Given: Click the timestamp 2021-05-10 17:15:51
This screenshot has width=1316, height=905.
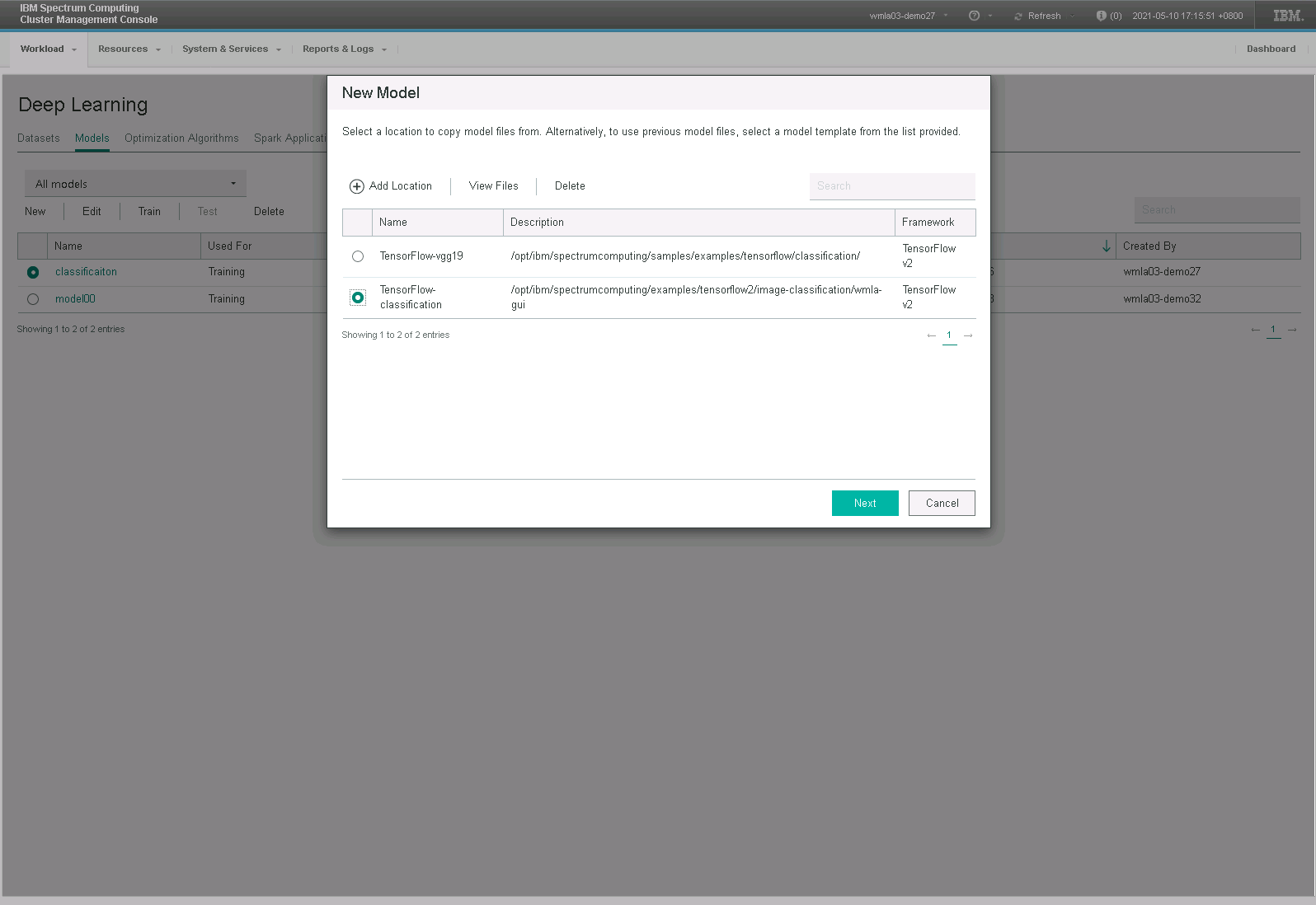Looking at the screenshot, I should click(1187, 16).
